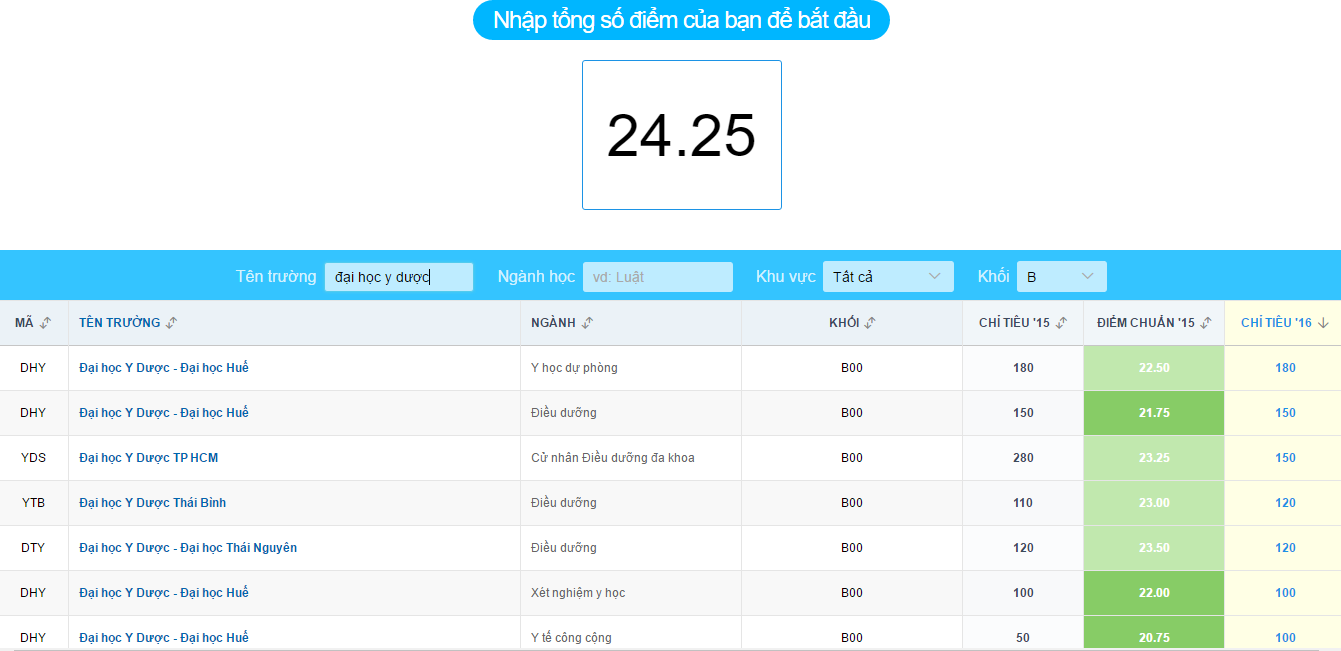Expand the Khu vực chevron arrow
This screenshot has height=651, width=1341.
click(934, 276)
